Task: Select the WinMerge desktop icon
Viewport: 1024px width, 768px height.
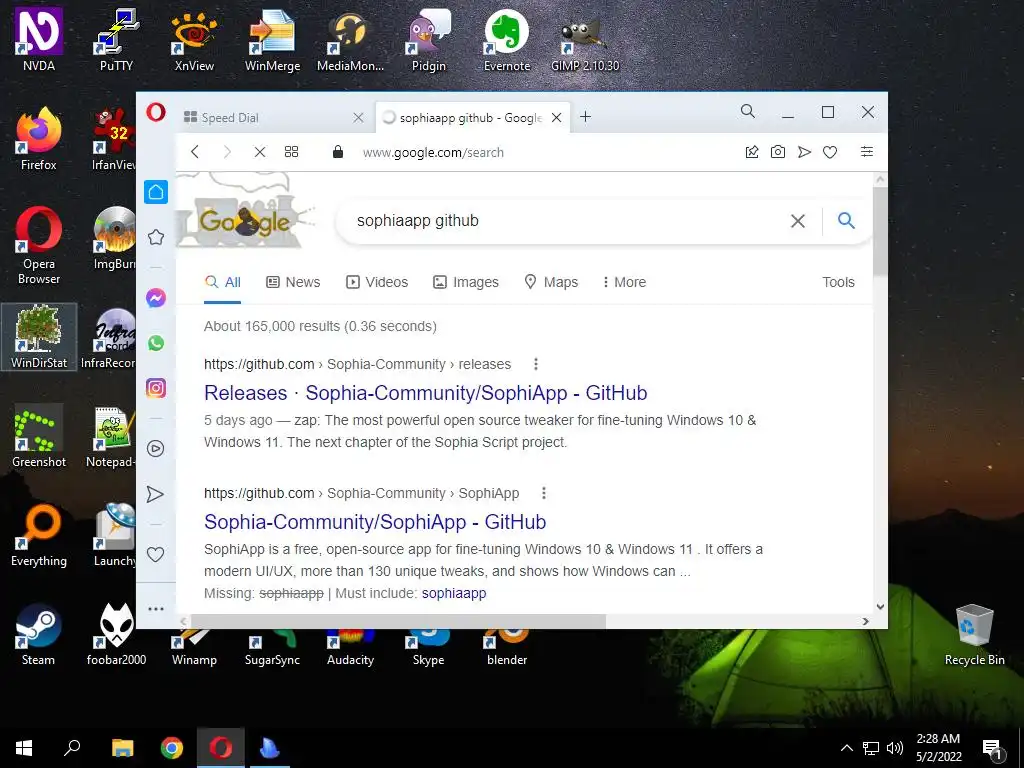Action: (x=272, y=39)
